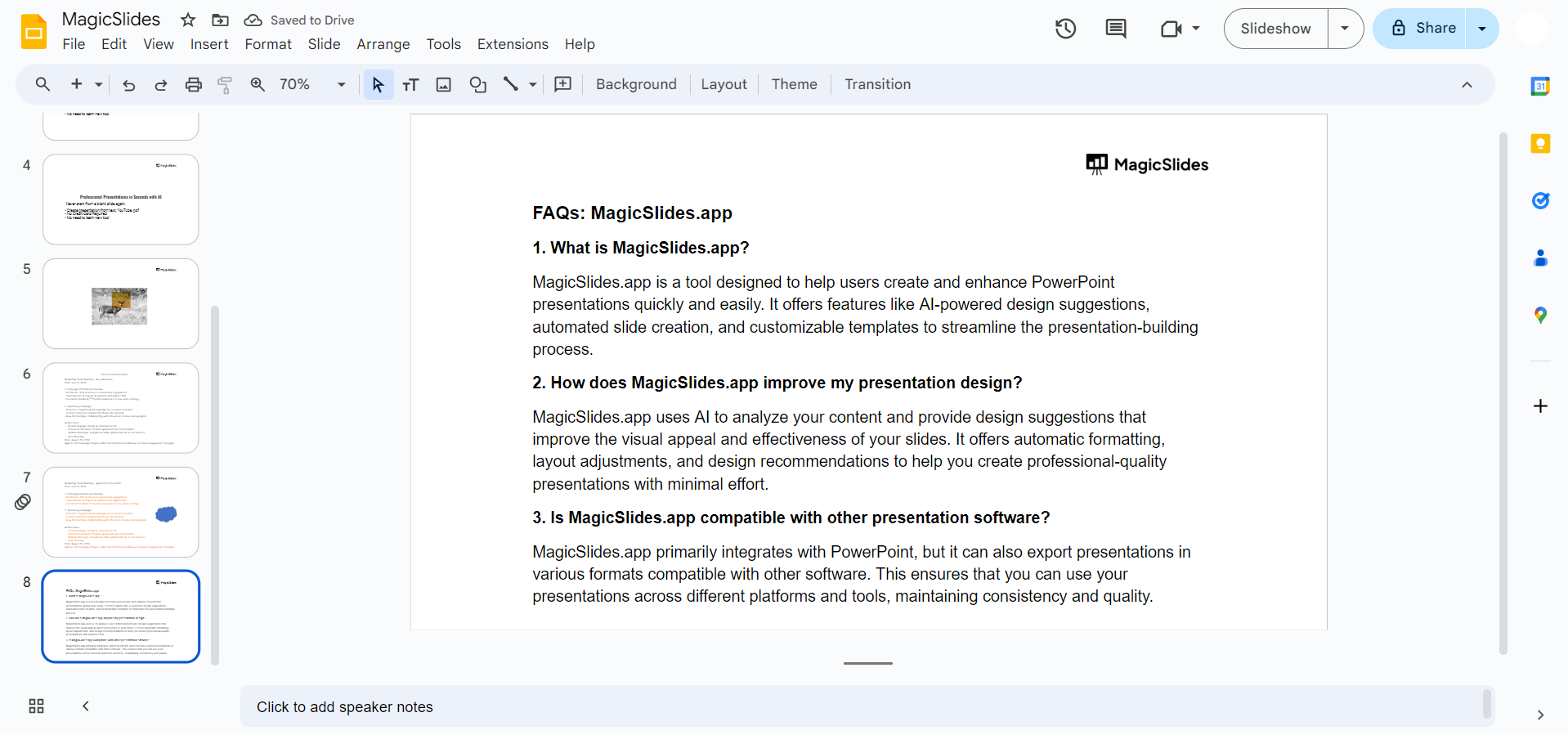This screenshot has width=1568, height=735.
Task: Click the zoom tool icon
Action: 258,84
